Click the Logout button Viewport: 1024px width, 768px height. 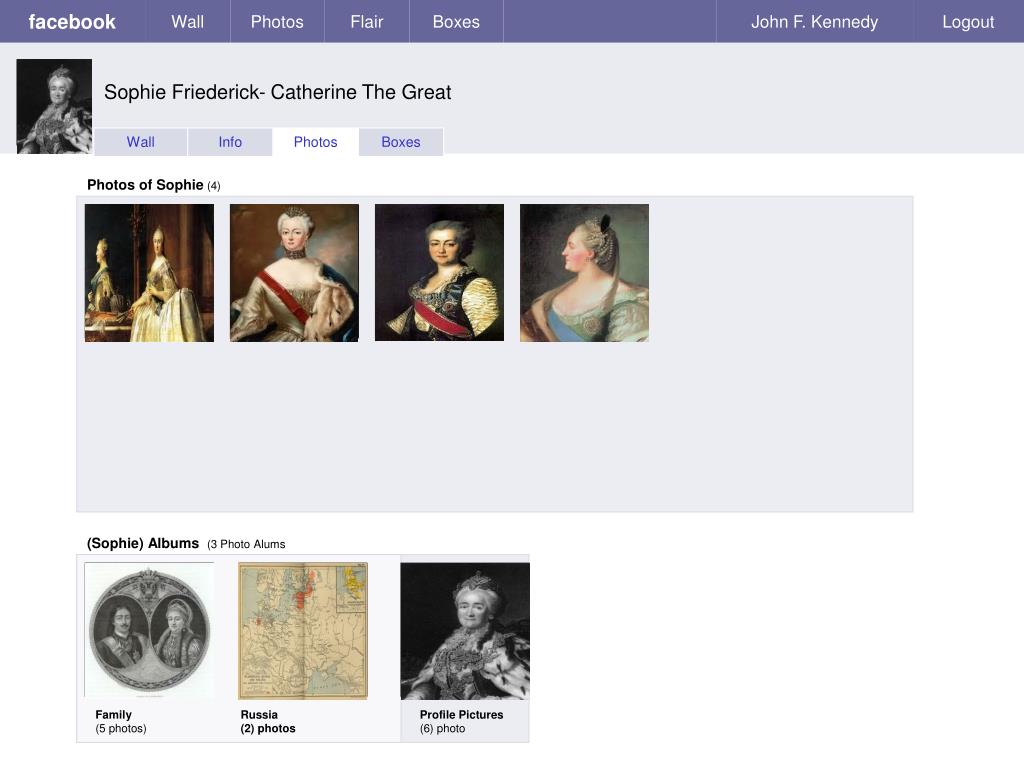click(968, 22)
